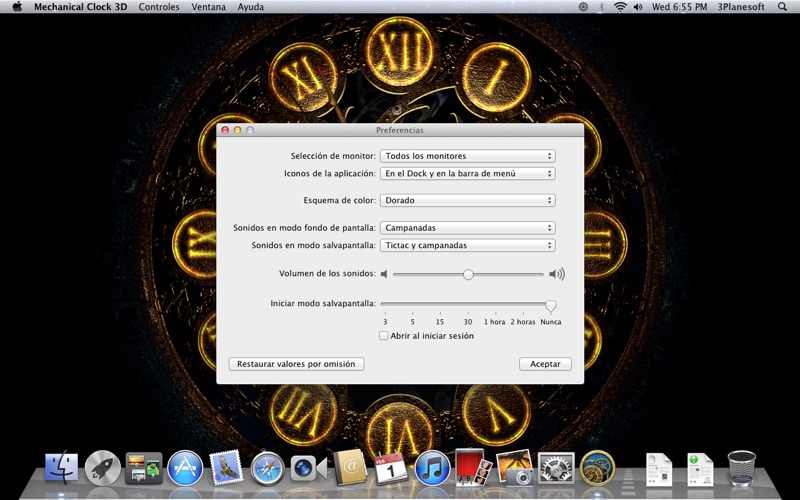The width and height of the screenshot is (800, 500).
Task: Launch iTunes from the Dock
Action: point(432,468)
